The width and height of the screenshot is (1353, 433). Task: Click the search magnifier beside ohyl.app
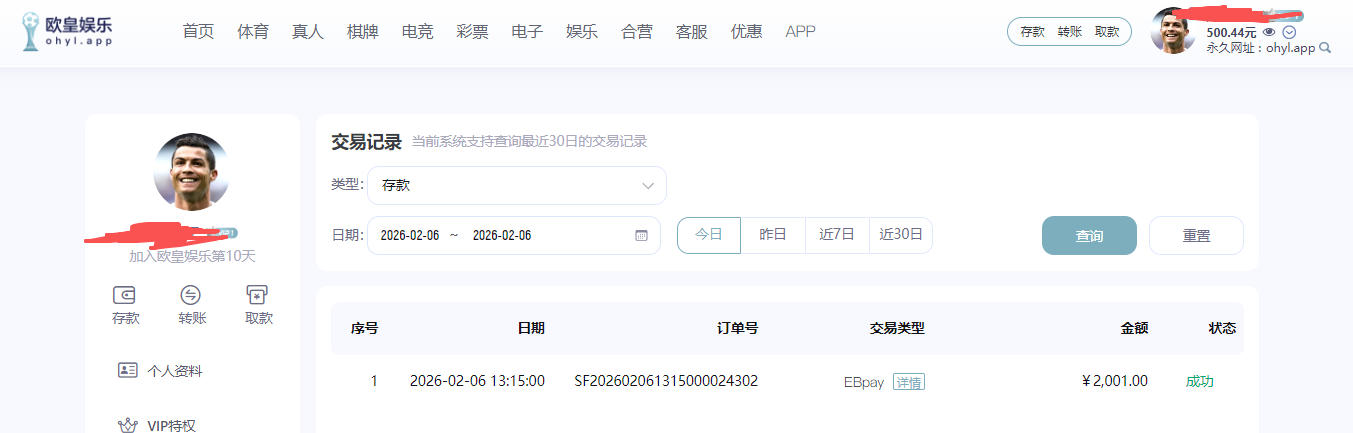pyautogui.click(x=1325, y=48)
